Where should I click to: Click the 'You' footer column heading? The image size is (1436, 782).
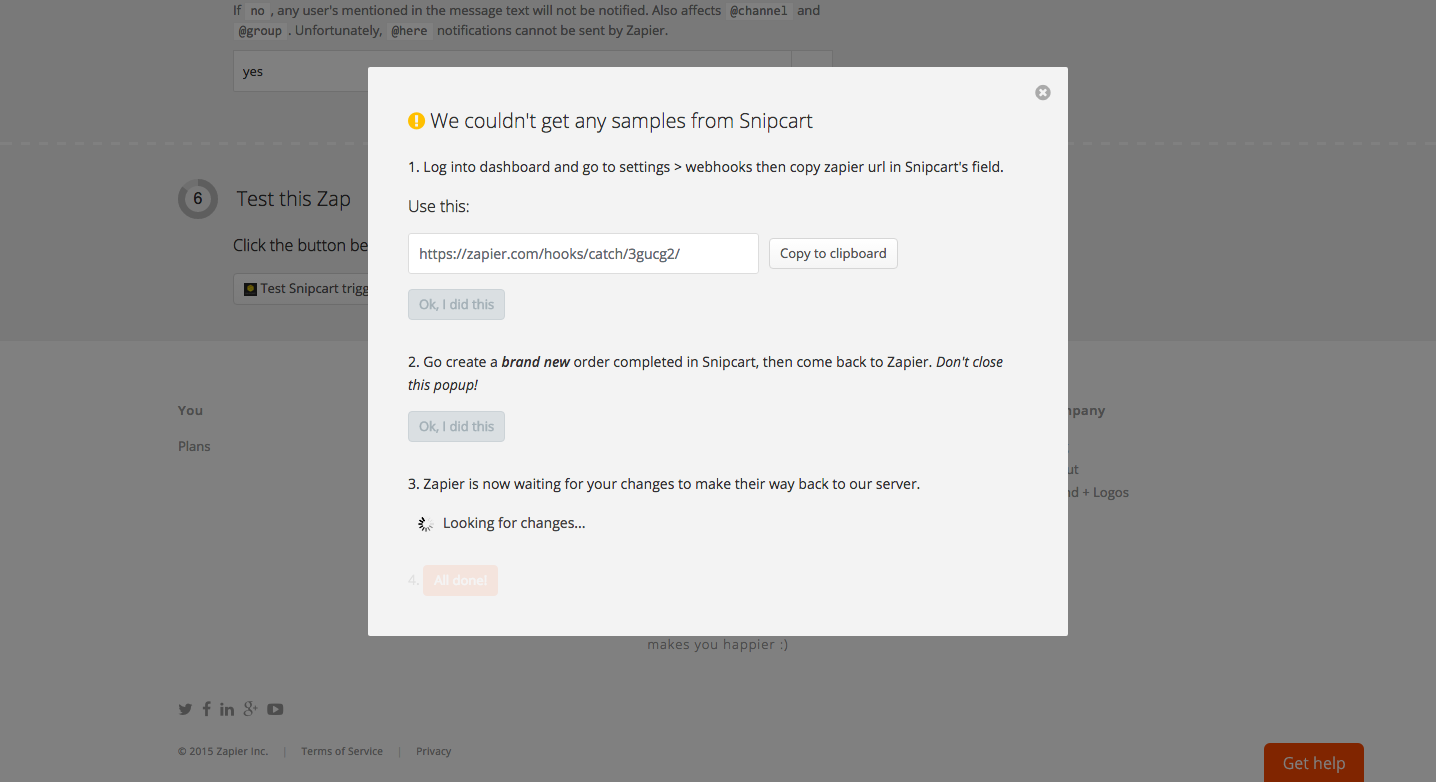pyautogui.click(x=190, y=410)
